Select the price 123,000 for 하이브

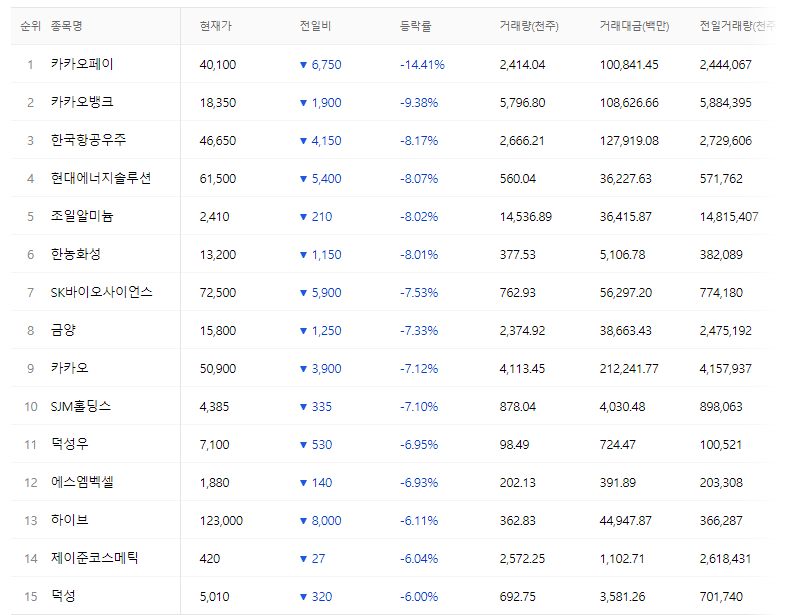pos(221,521)
